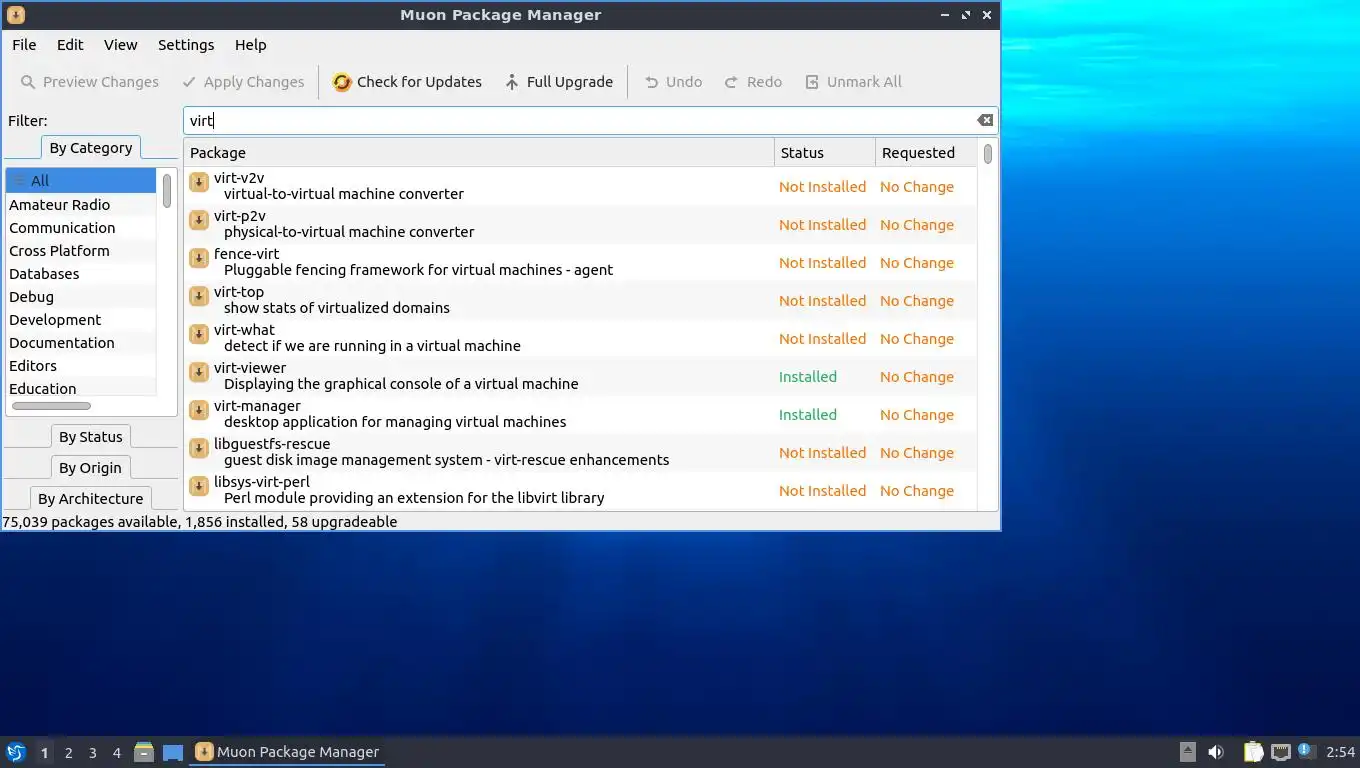The image size is (1360, 768).
Task: Click the clipboard tray icon
Action: tap(1253, 752)
